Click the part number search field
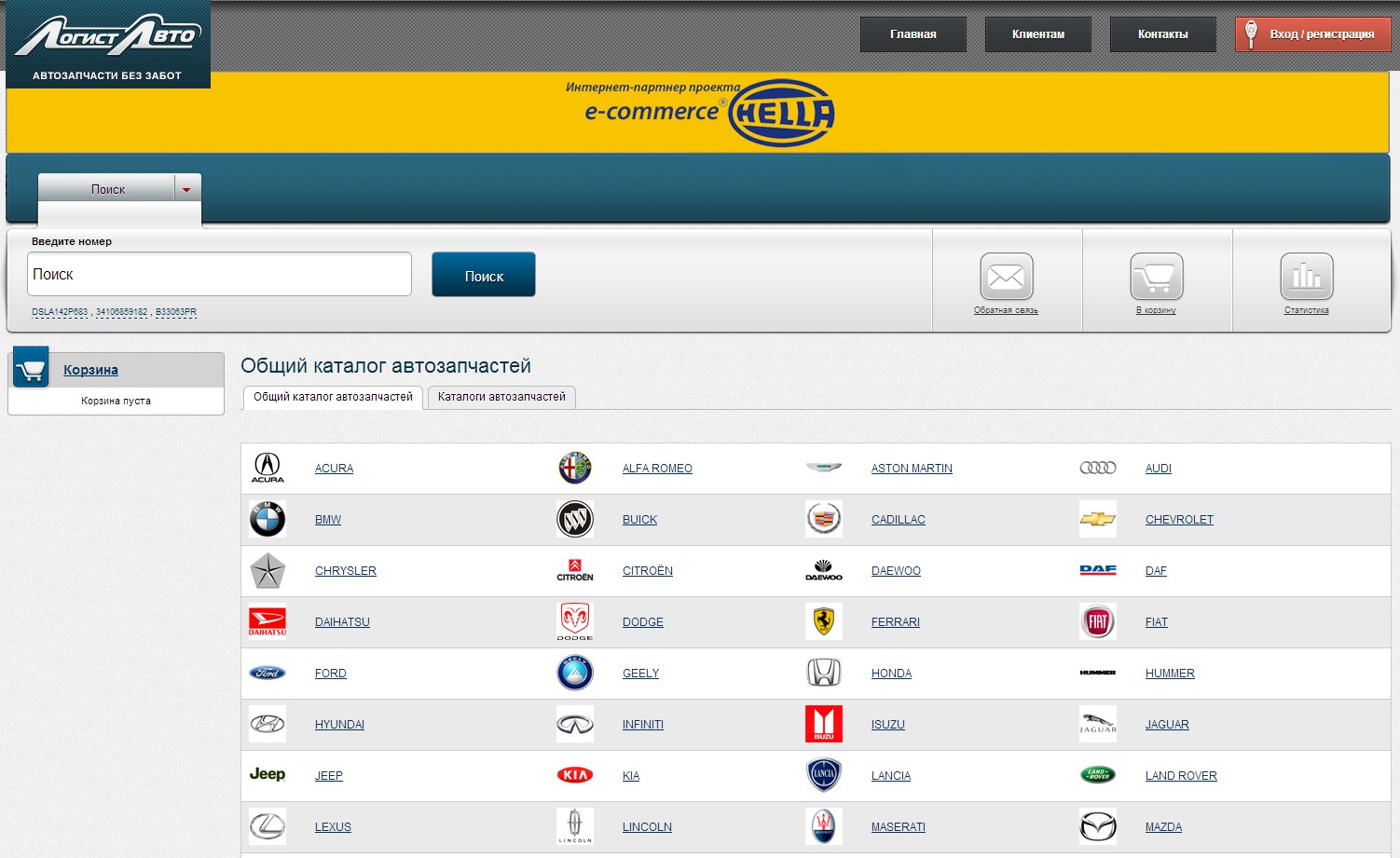 click(x=220, y=274)
